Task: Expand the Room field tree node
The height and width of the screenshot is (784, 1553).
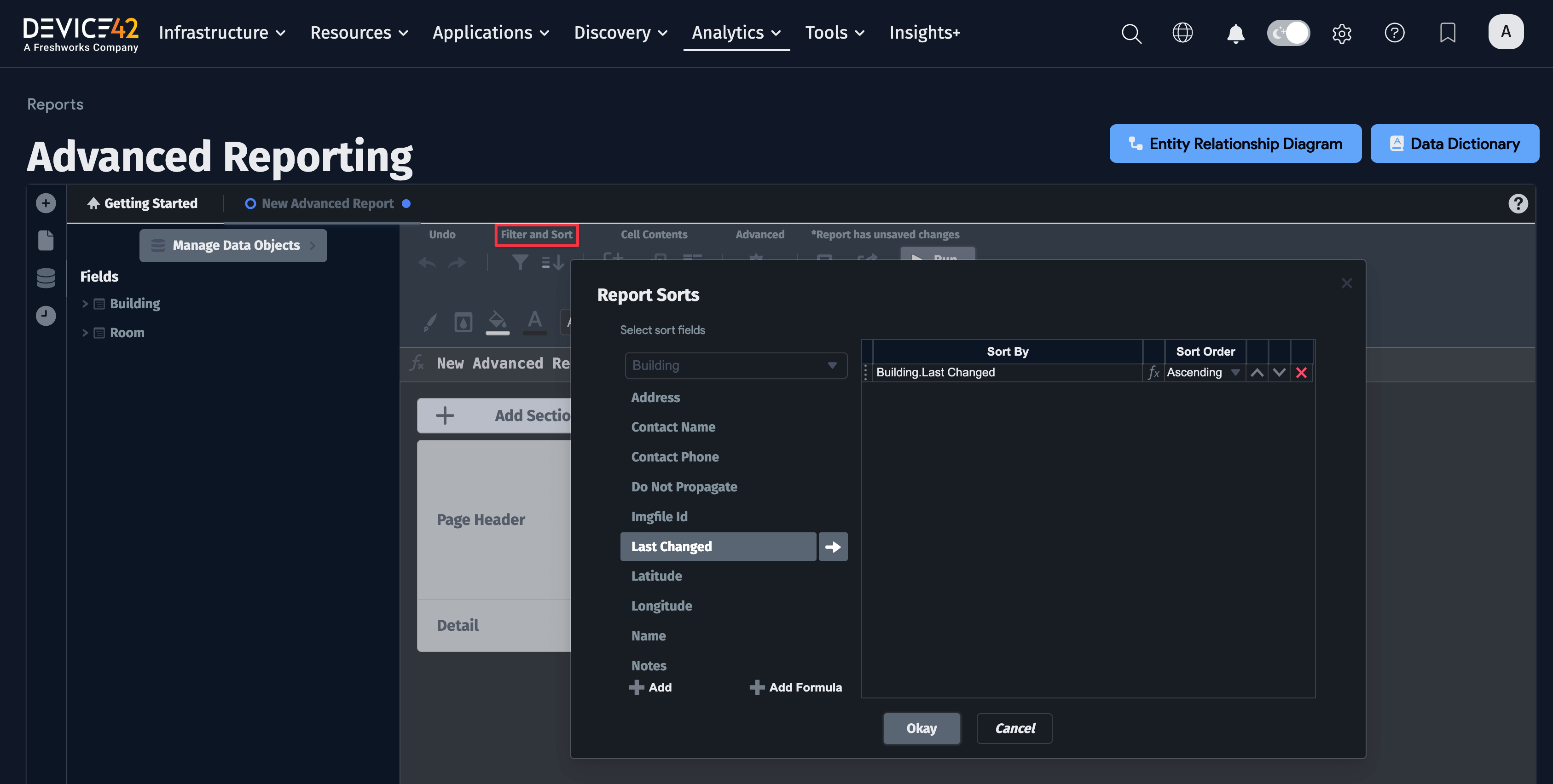Action: (85, 333)
